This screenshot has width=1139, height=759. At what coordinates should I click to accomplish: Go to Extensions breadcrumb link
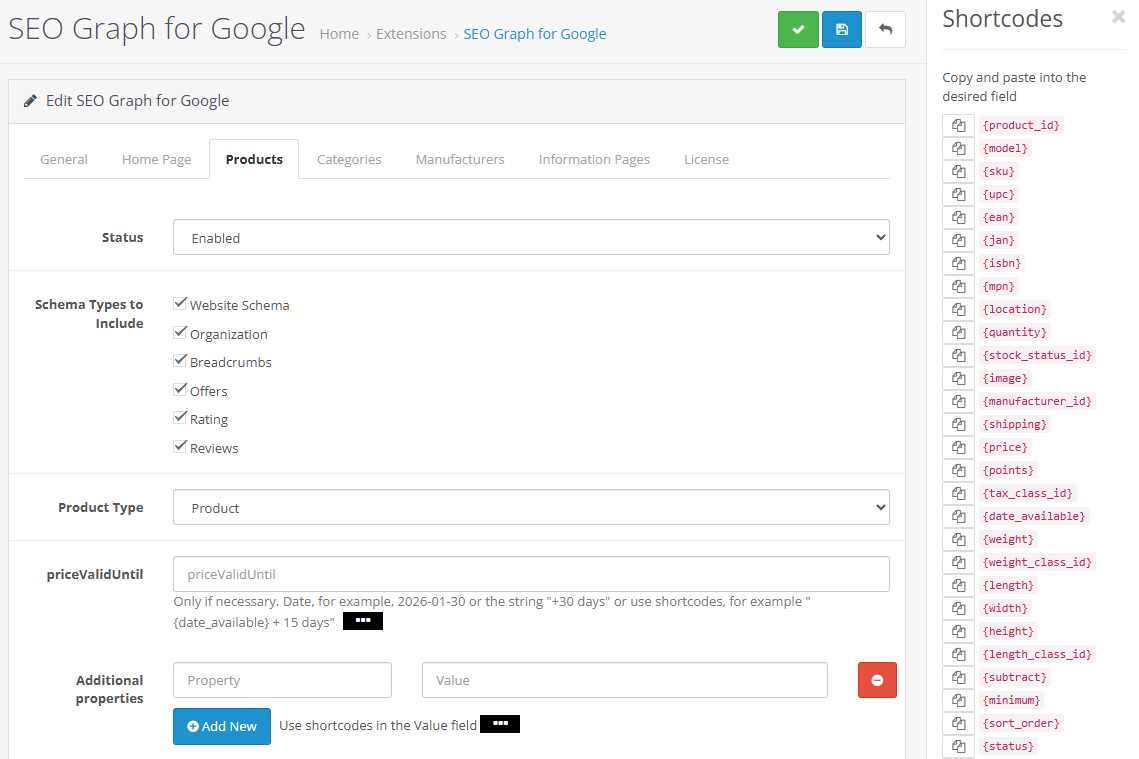[x=411, y=34]
